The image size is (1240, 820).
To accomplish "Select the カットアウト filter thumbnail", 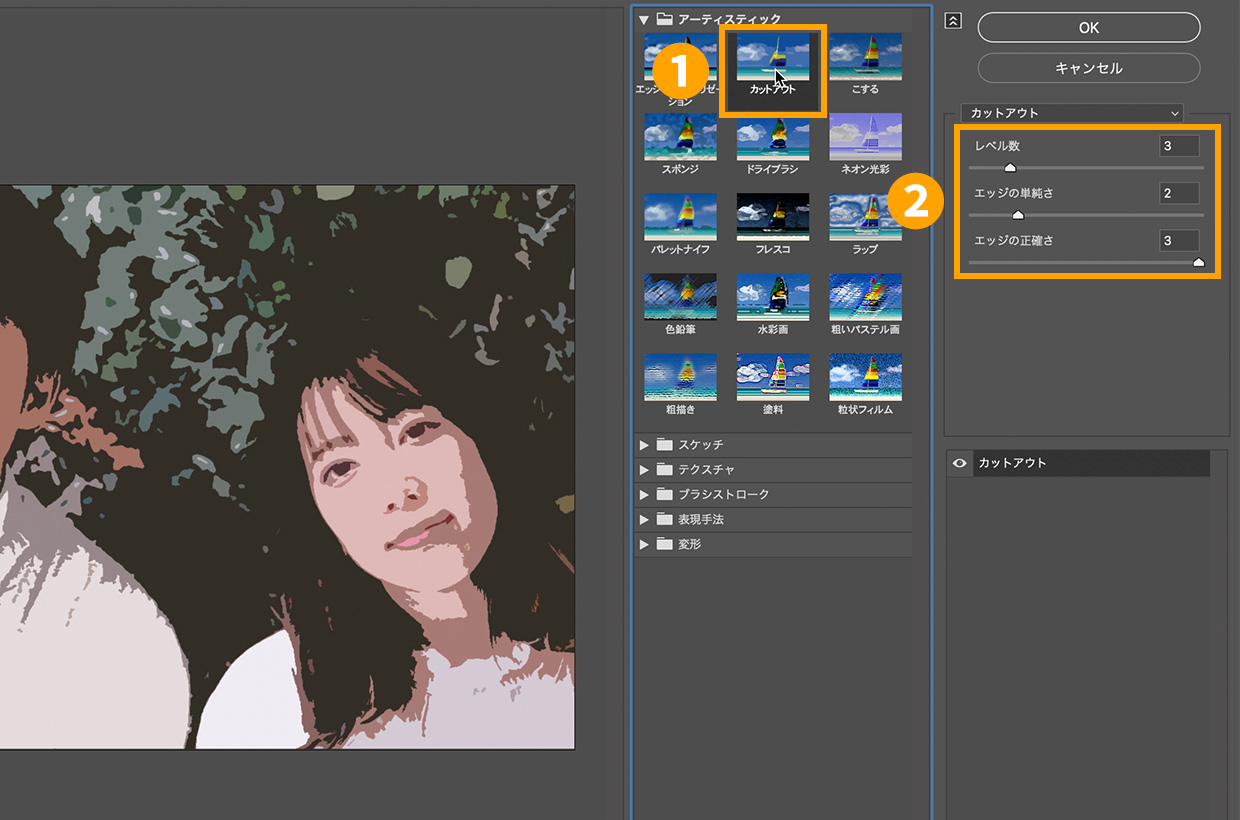I will pyautogui.click(x=773, y=57).
